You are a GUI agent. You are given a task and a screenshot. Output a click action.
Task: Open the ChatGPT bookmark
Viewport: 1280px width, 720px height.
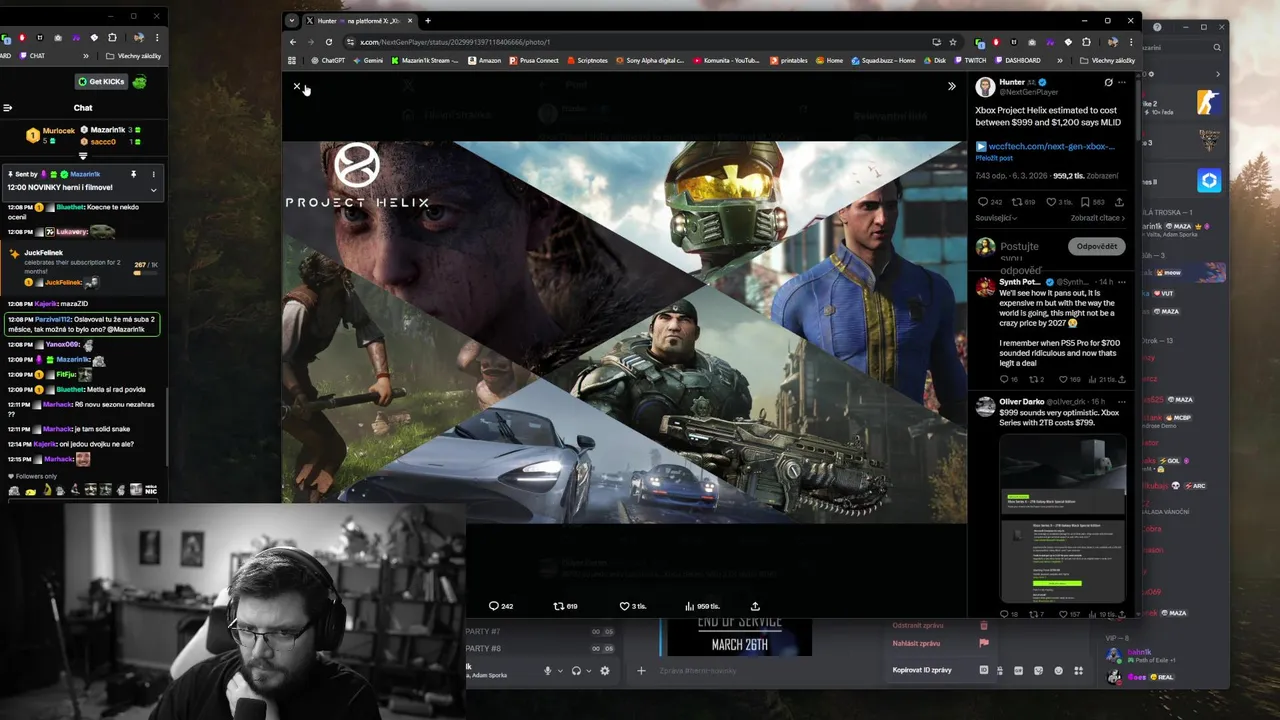pos(327,60)
